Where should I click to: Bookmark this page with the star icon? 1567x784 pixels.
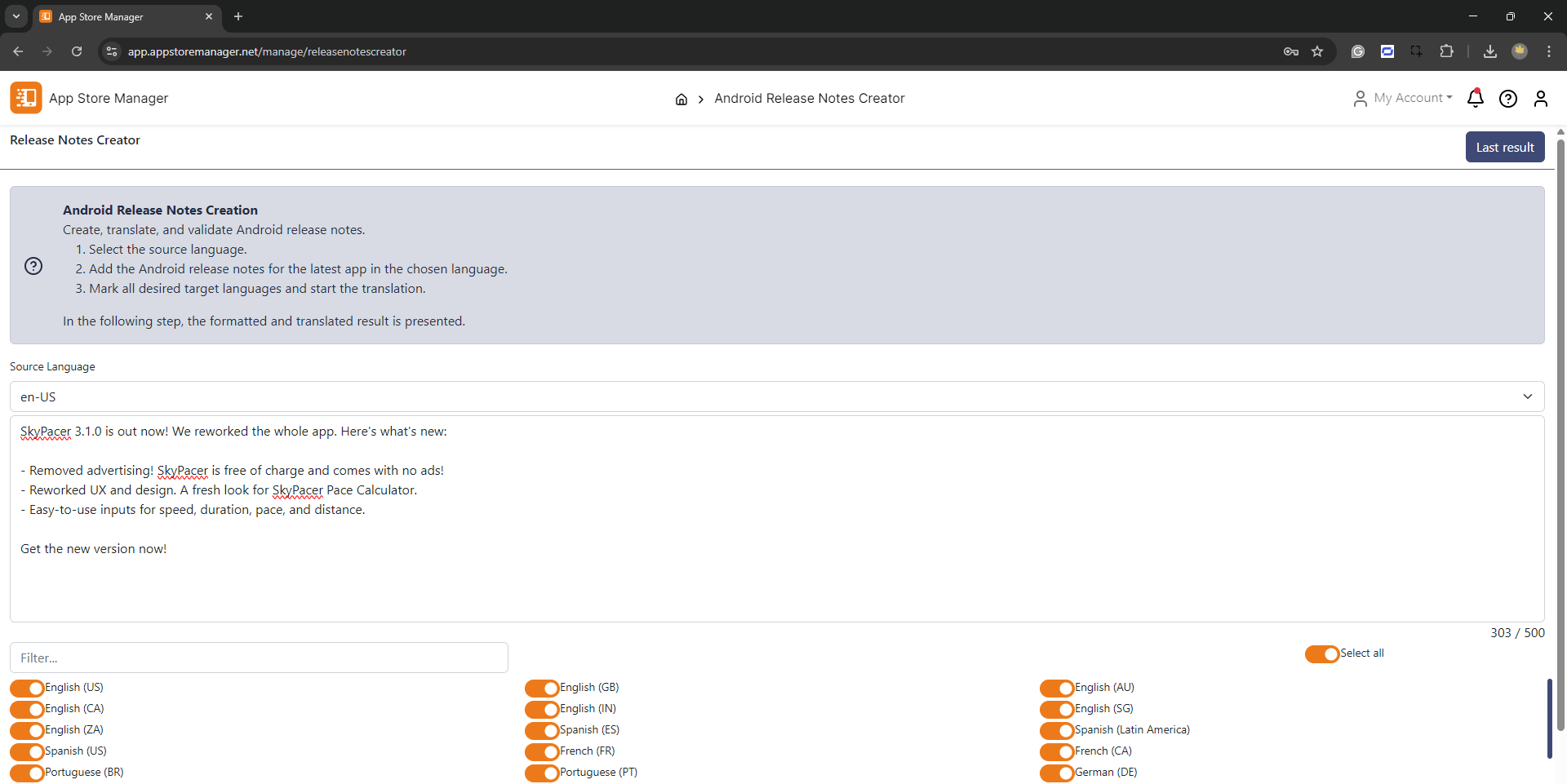pyautogui.click(x=1317, y=51)
